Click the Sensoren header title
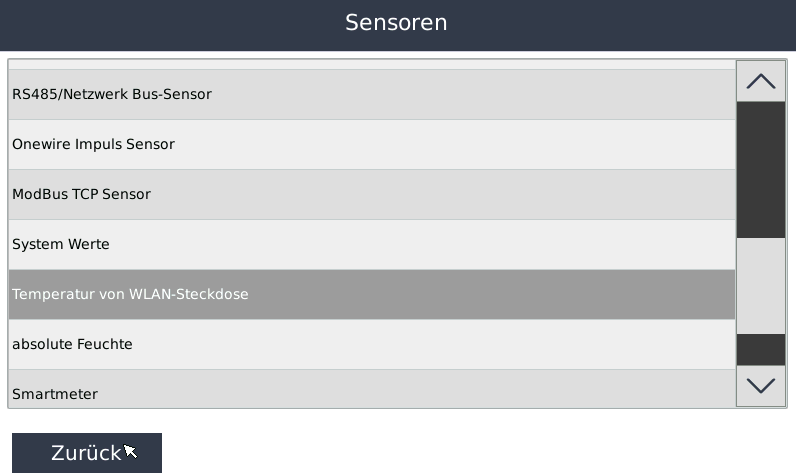Image resolution: width=796 pixels, height=476 pixels. tap(396, 23)
